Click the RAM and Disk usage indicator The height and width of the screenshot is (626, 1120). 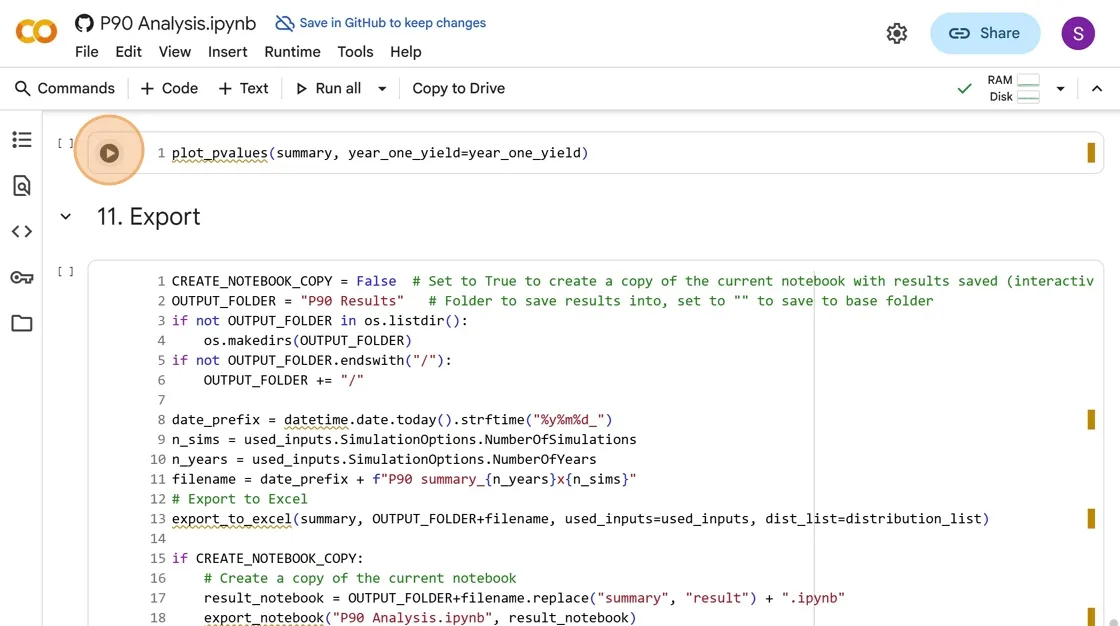1012,89
